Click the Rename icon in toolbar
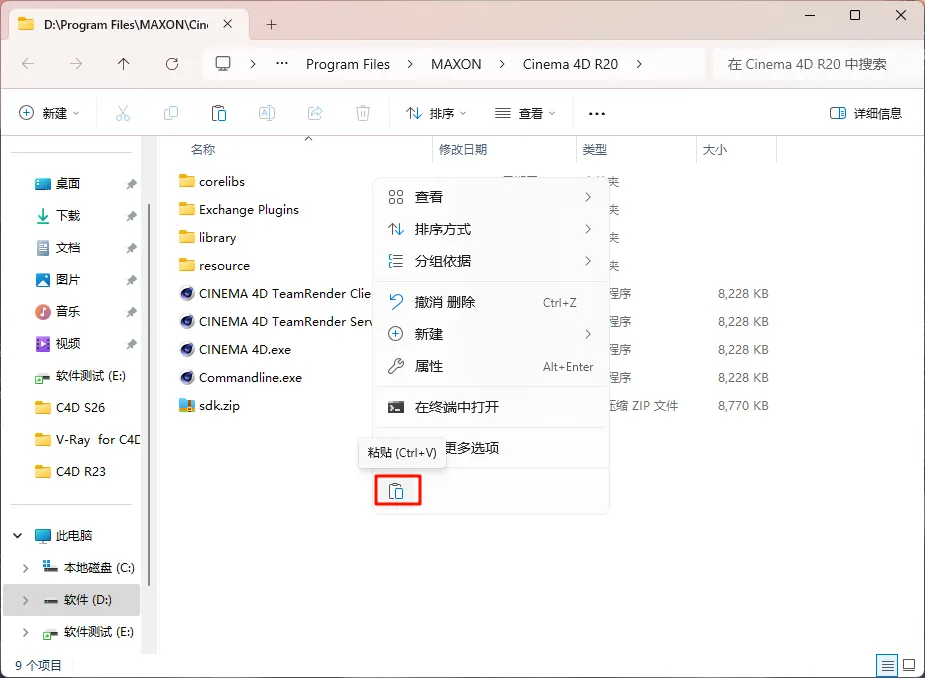This screenshot has width=925, height=678. (267, 113)
